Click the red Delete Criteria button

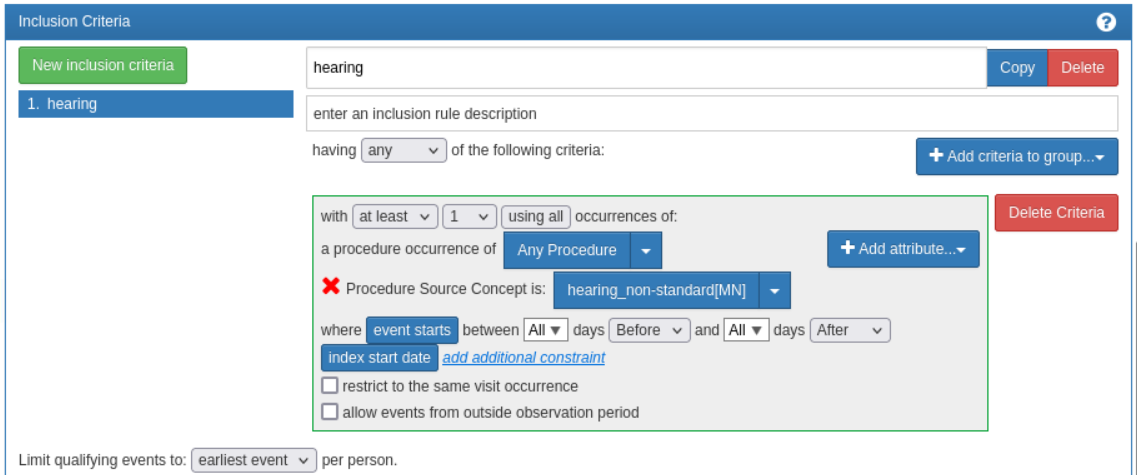1057,212
